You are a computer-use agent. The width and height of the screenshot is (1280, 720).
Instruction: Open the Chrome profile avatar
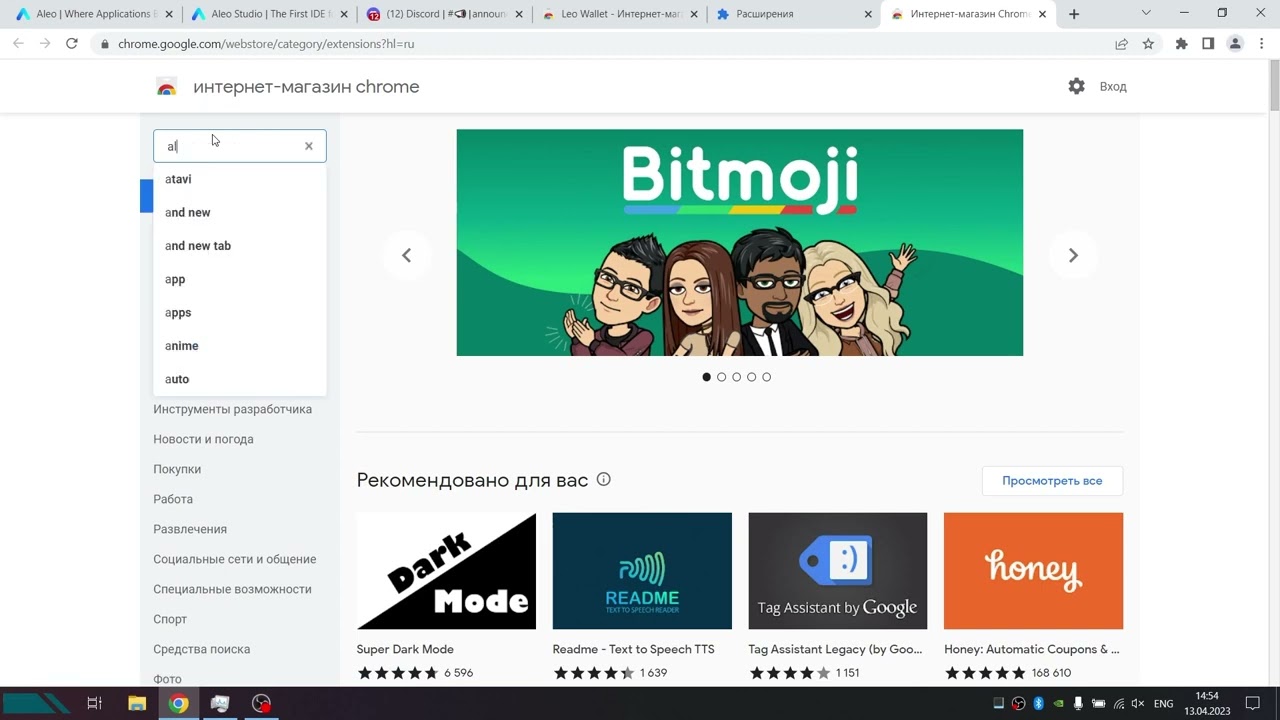1235,44
